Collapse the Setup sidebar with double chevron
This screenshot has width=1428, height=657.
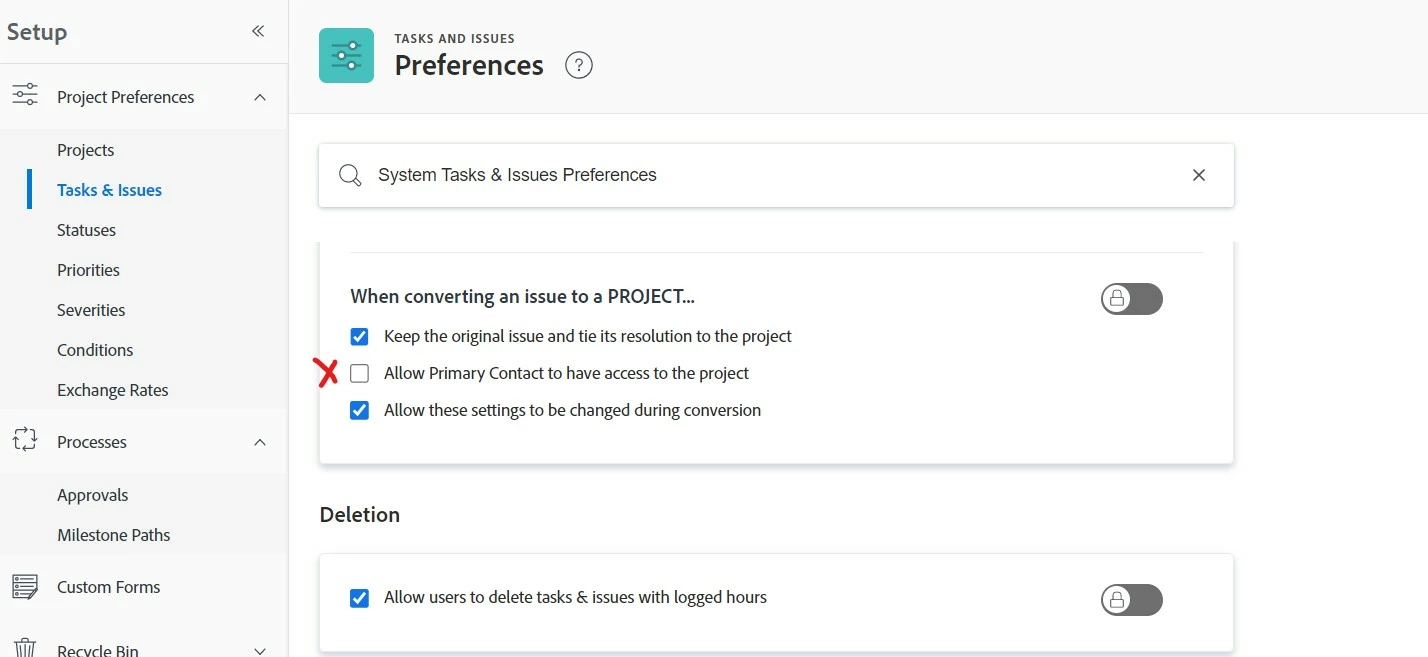(x=258, y=31)
